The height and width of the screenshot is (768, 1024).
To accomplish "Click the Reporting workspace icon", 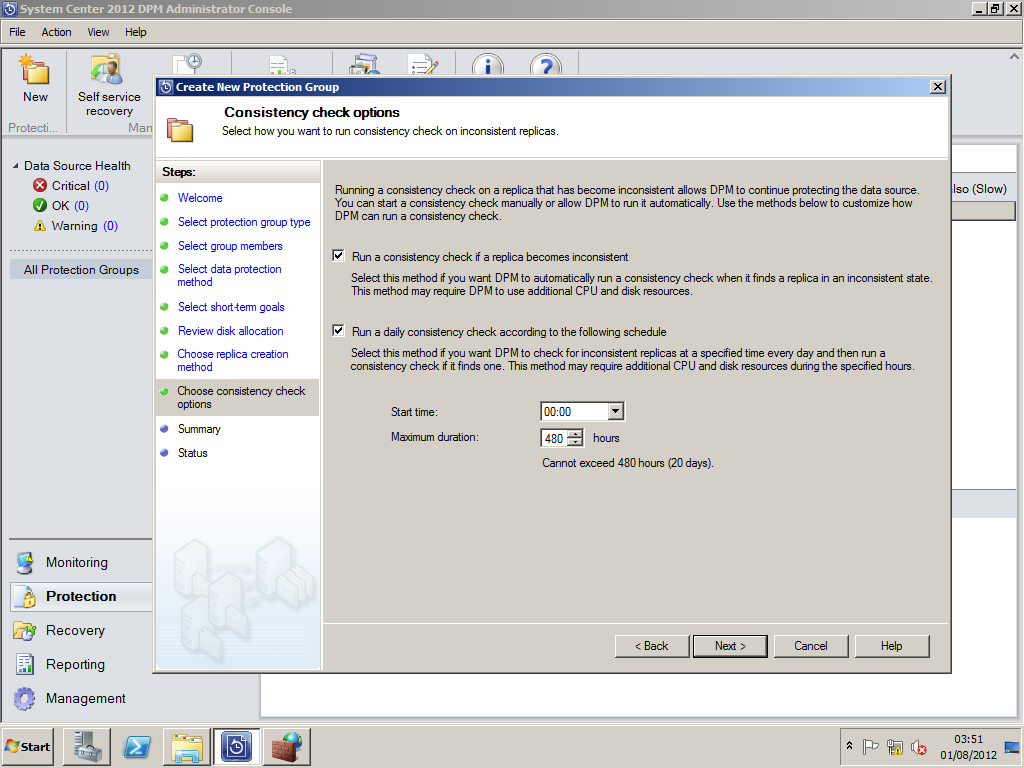I will click(x=25, y=664).
